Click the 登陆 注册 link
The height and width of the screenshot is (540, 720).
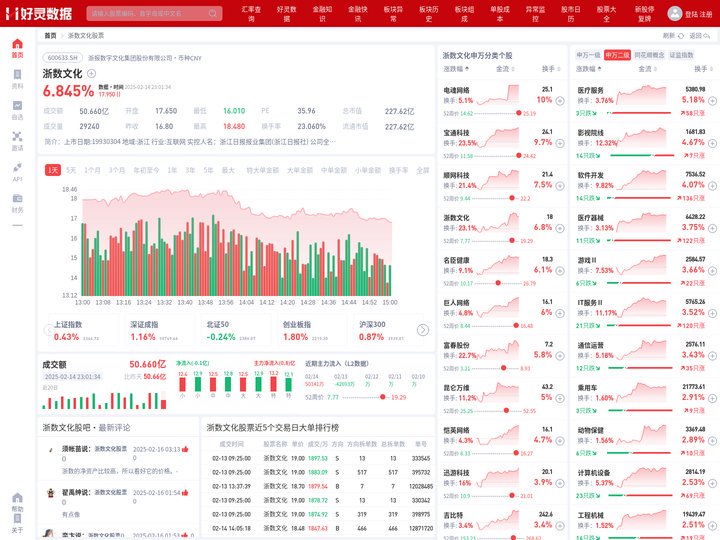point(698,14)
